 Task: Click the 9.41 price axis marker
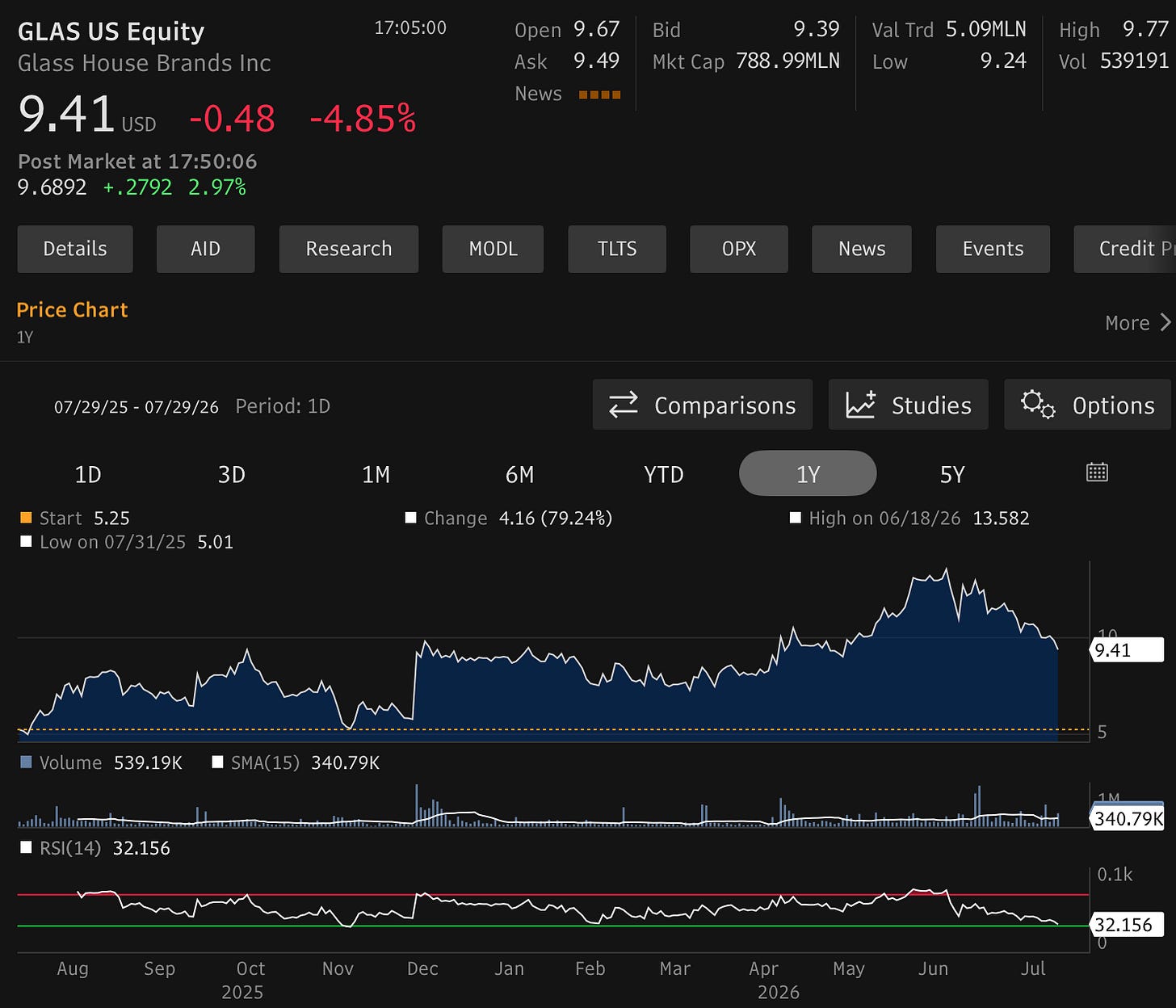click(x=1127, y=650)
